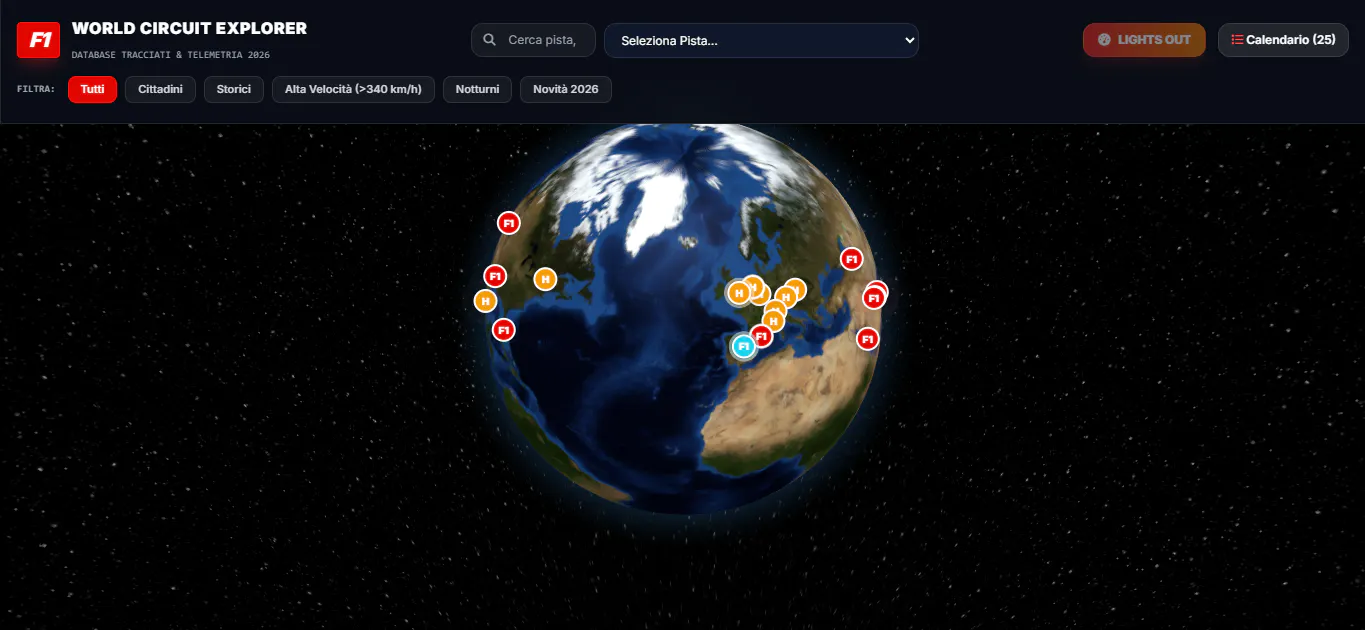
Task: Click frontmost red F1 marker at globe's eastern edge
Action: [x=874, y=297]
